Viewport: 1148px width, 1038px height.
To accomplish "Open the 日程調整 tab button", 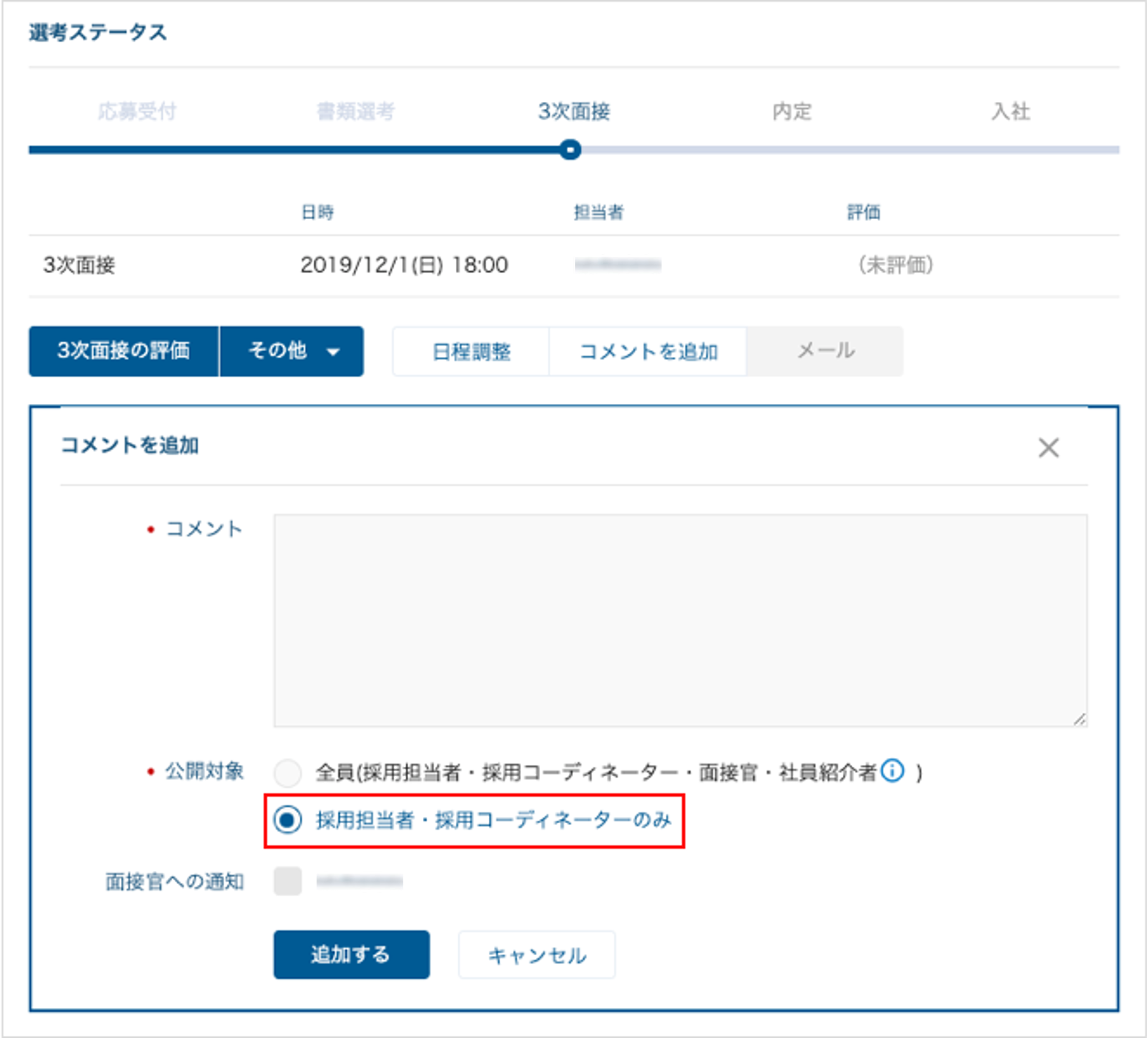I will point(471,351).
